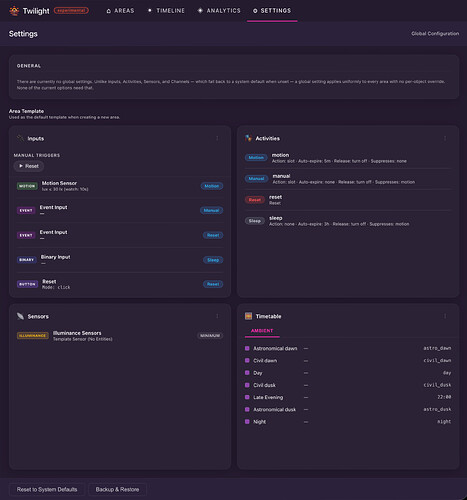Open the Inputs panel three-dot menu

217,138
